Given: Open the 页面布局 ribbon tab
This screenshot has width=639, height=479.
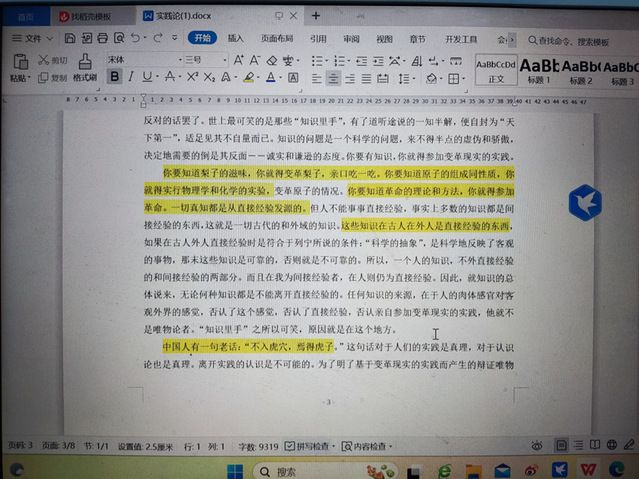Looking at the screenshot, I should [x=277, y=38].
